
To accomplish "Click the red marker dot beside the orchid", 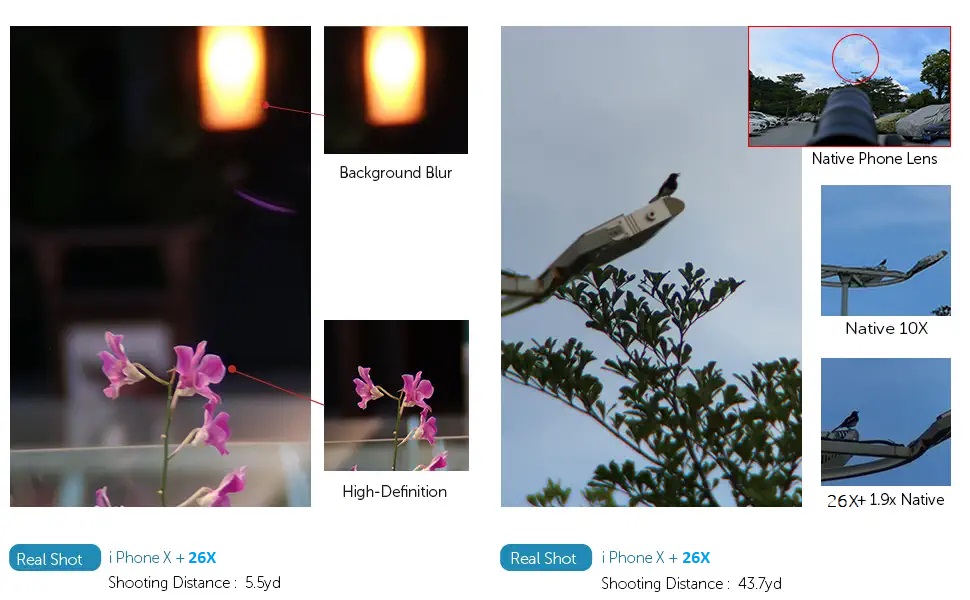I will 232,369.
